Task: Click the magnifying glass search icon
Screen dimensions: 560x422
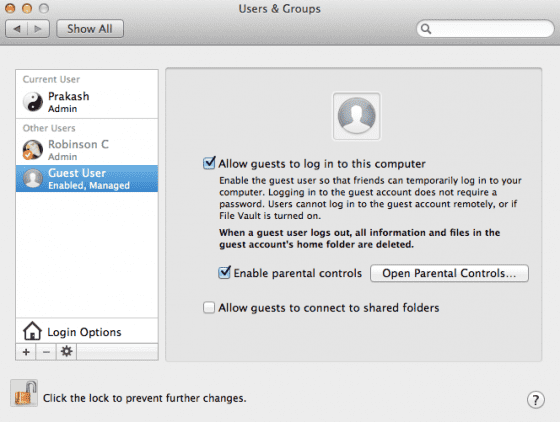Action: (x=426, y=29)
